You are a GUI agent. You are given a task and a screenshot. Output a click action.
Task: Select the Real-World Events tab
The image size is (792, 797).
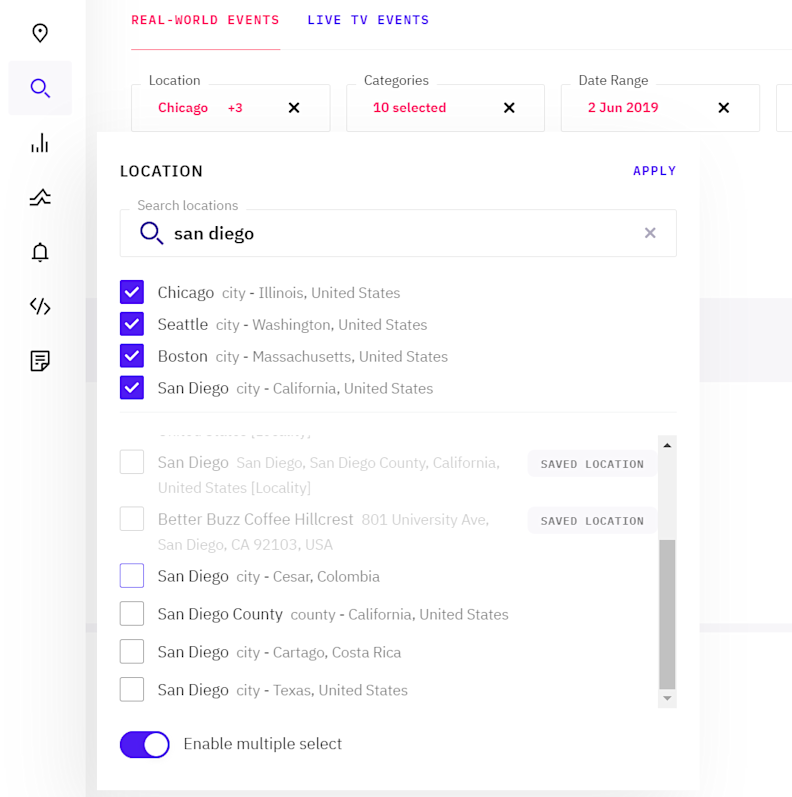coord(206,20)
